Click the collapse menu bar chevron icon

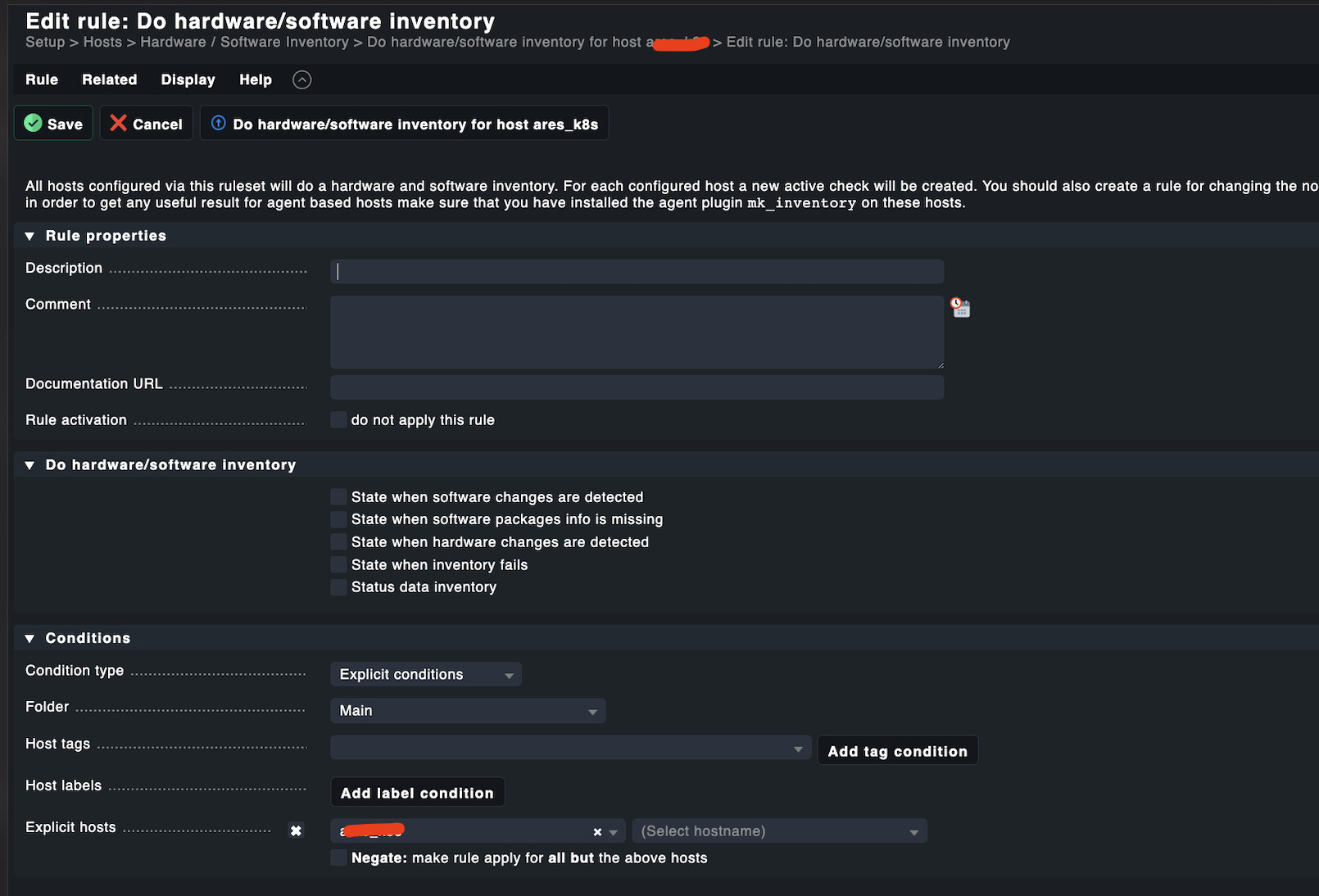click(x=302, y=79)
